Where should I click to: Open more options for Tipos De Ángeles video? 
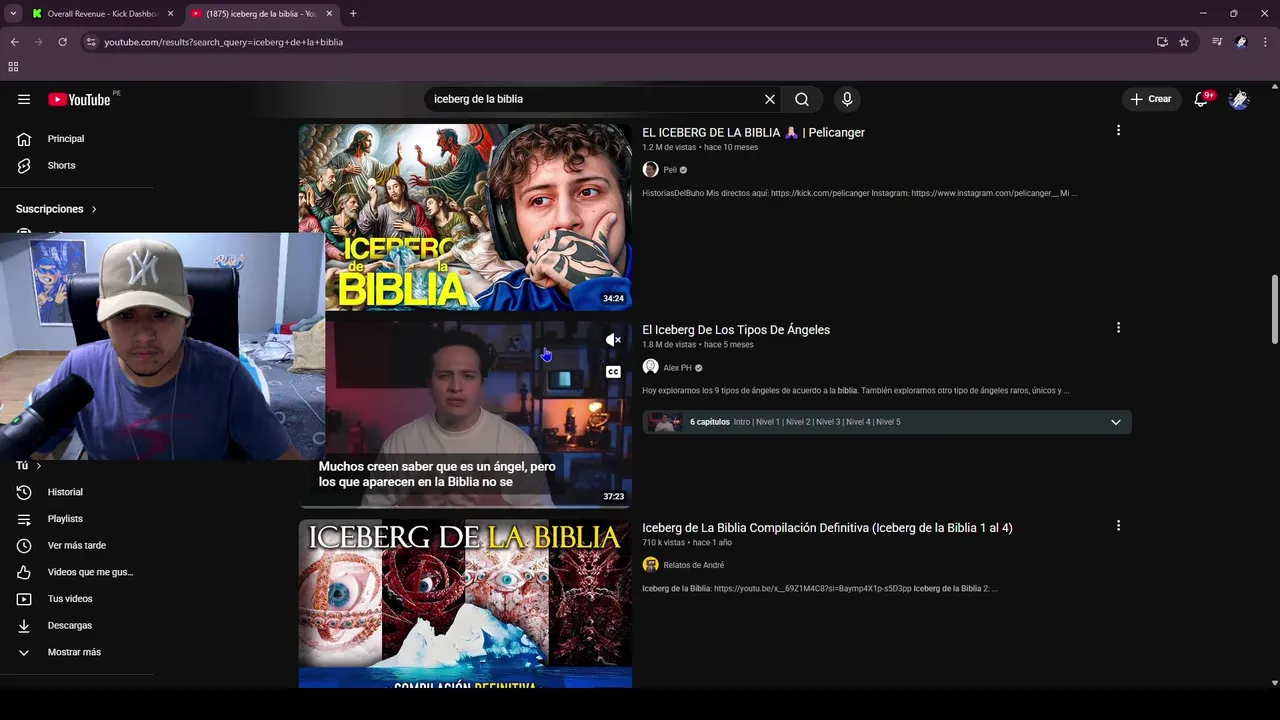coord(1118,327)
